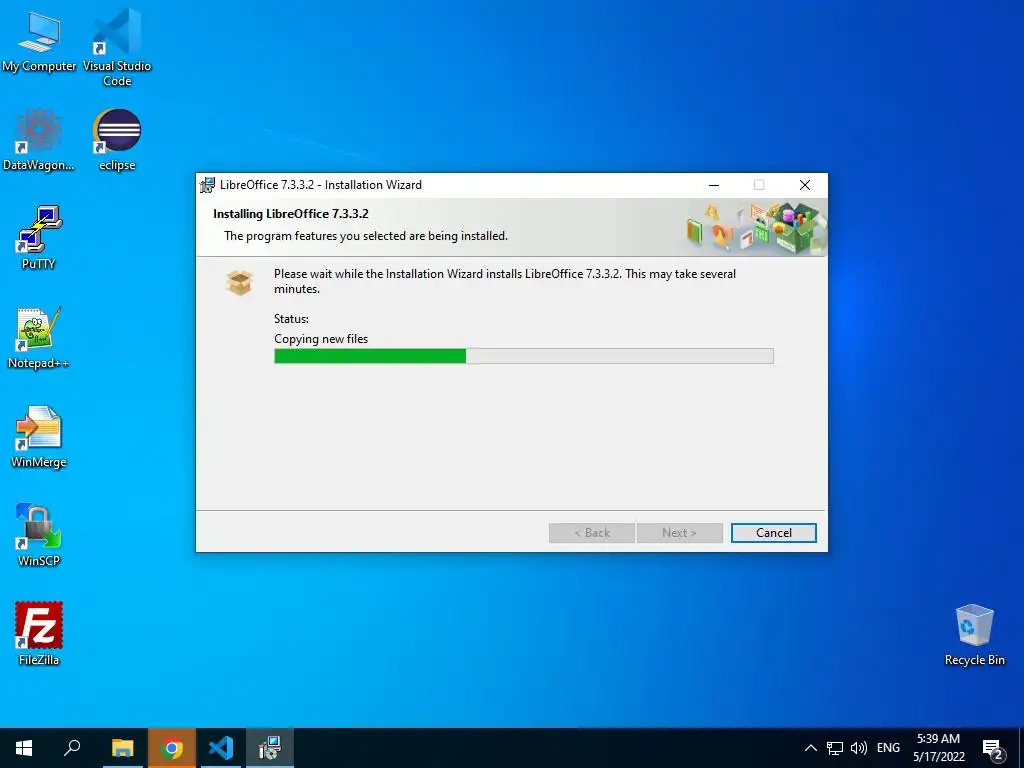Viewport: 1024px width, 768px height.
Task: Open the My Computer desktop icon
Action: 39,42
